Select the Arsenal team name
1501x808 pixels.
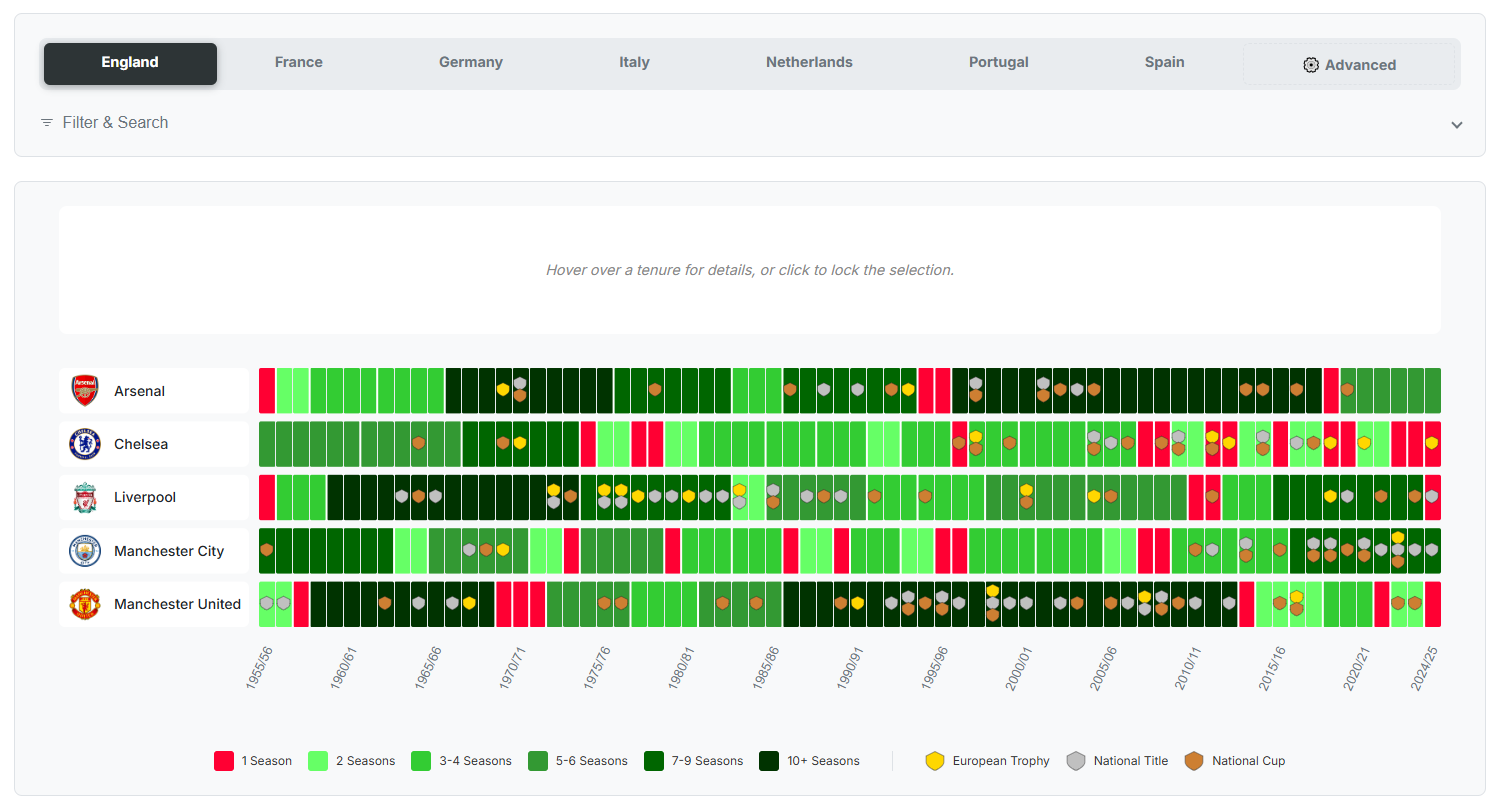click(140, 391)
